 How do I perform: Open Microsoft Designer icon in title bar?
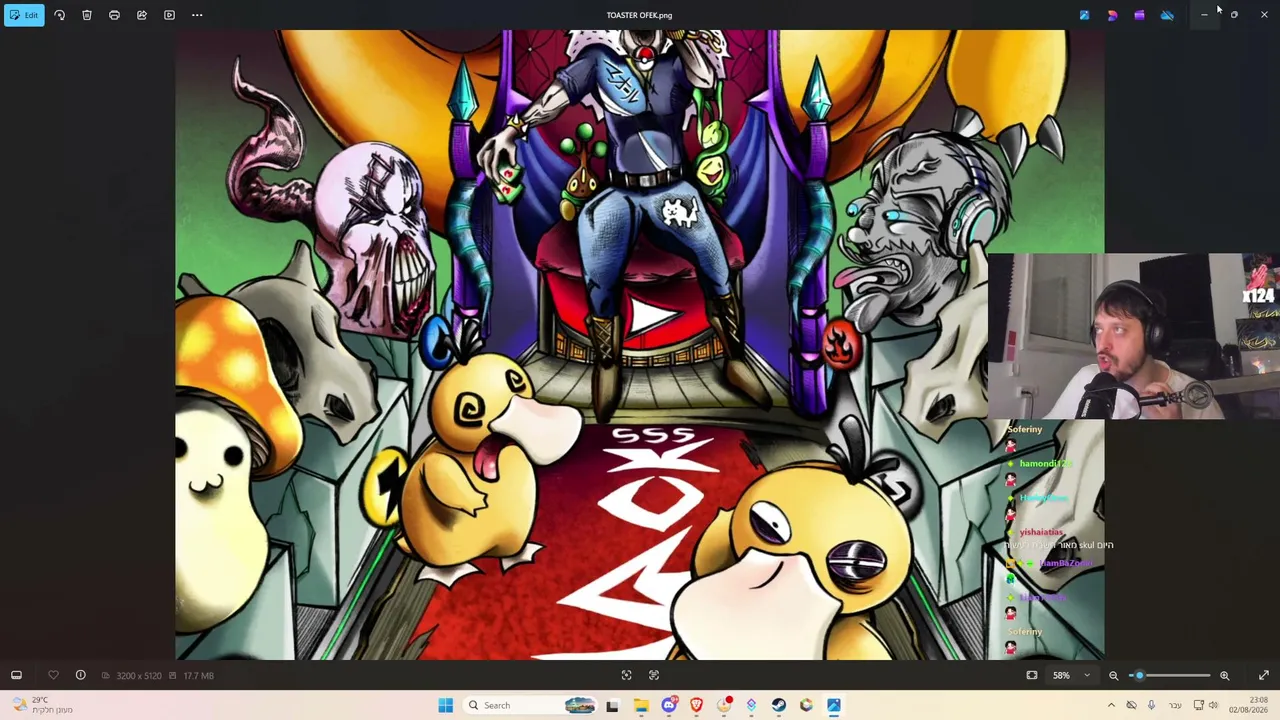coord(1112,15)
